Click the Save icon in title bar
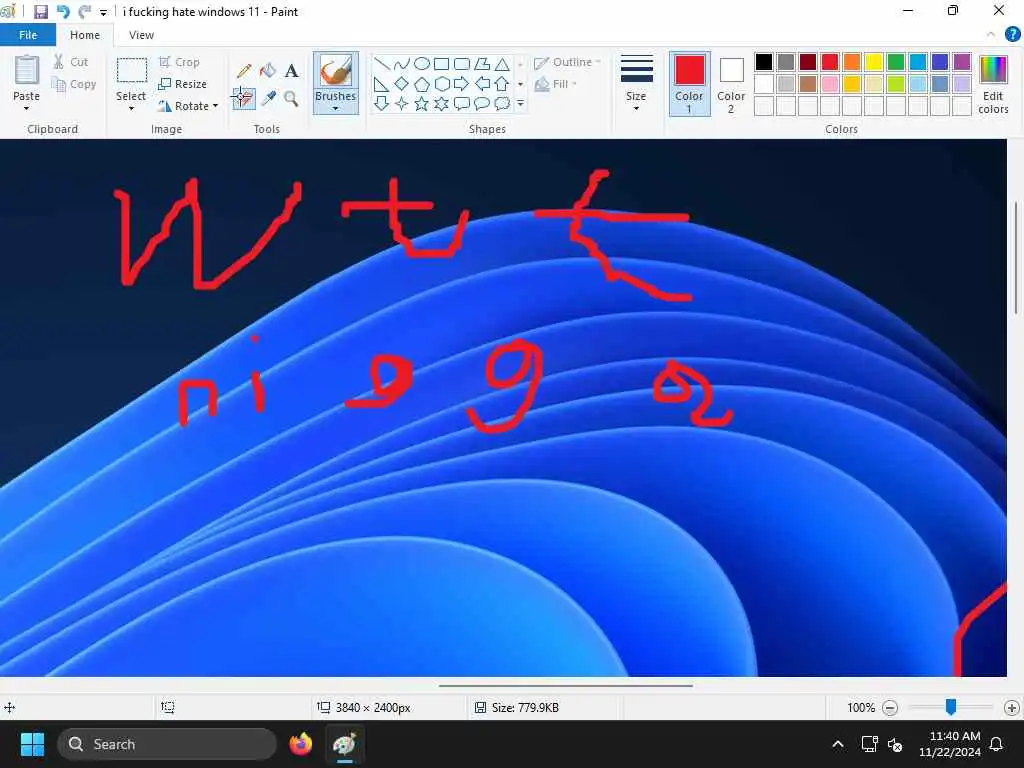 tap(40, 12)
